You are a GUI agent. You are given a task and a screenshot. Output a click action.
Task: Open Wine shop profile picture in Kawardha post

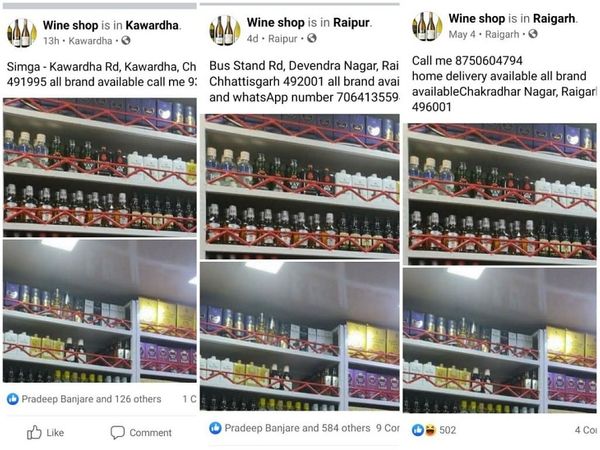point(22,33)
